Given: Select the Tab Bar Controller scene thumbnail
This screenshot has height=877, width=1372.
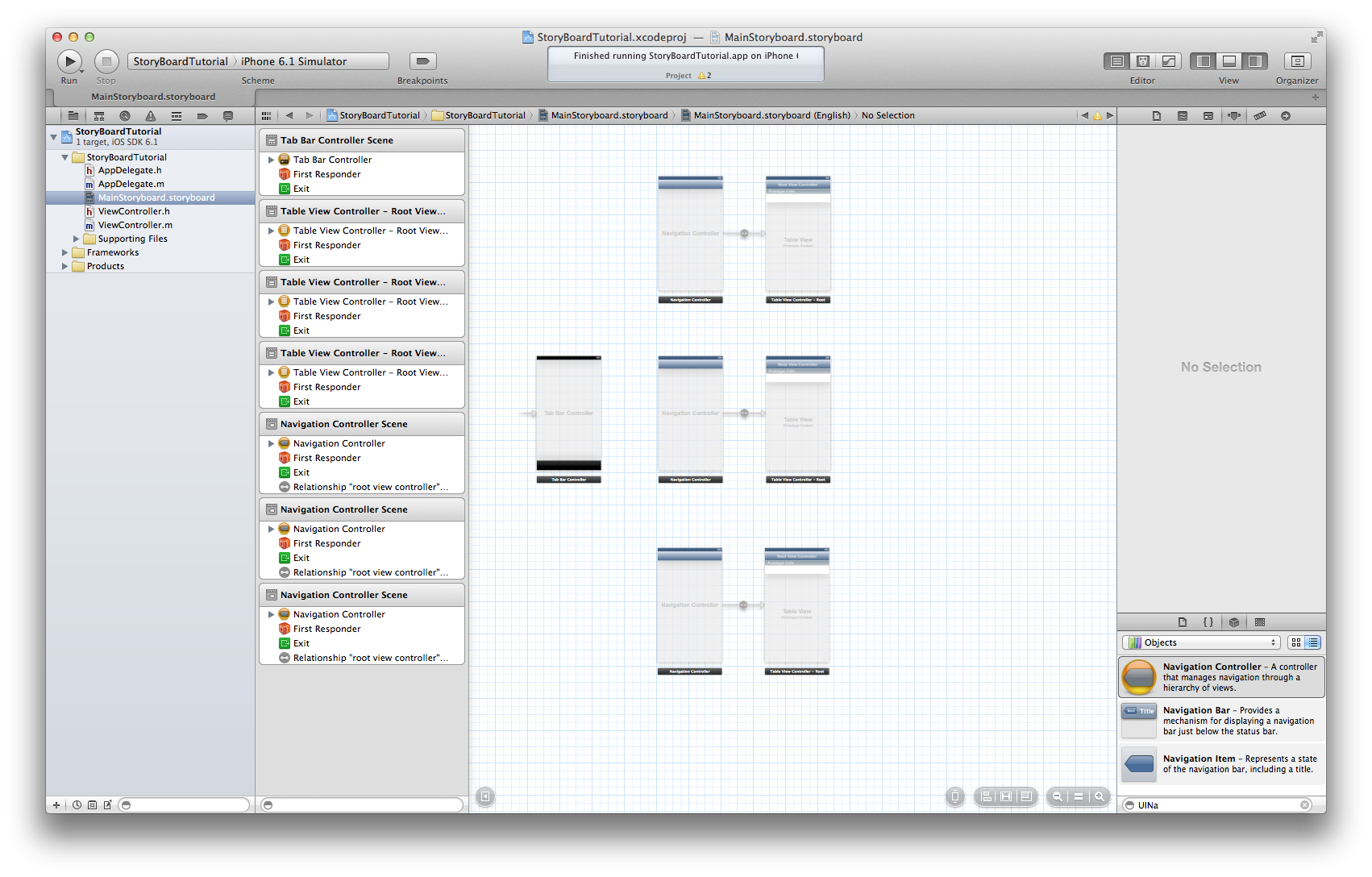Looking at the screenshot, I should tap(568, 414).
